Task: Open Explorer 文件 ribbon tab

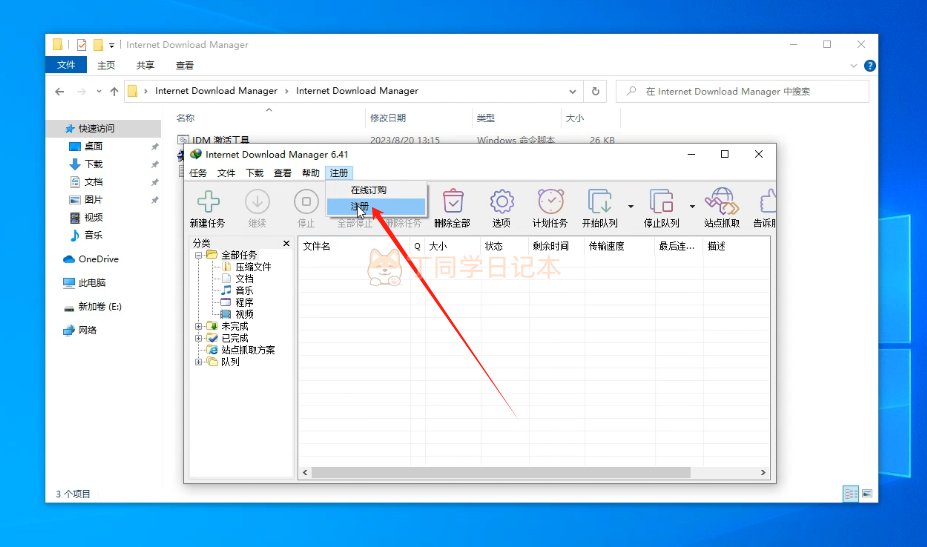Action: [66, 65]
